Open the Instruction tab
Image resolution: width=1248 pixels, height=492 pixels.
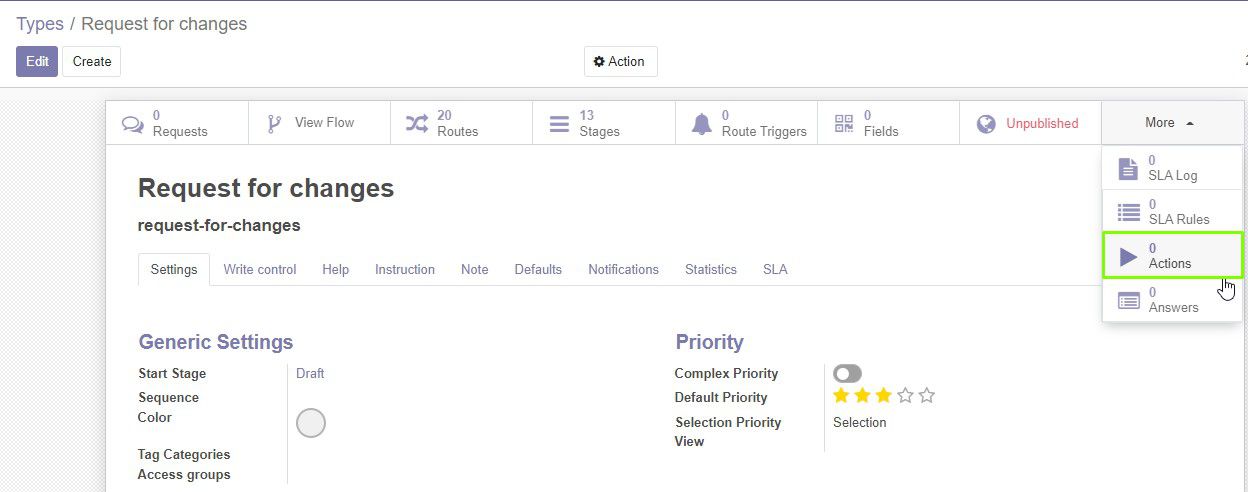coord(405,269)
